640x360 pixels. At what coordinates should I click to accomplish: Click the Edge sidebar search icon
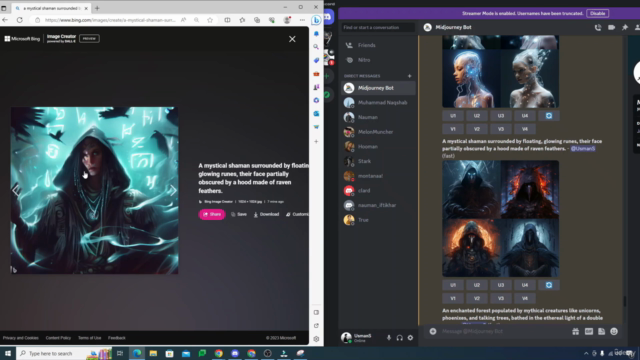click(316, 47)
